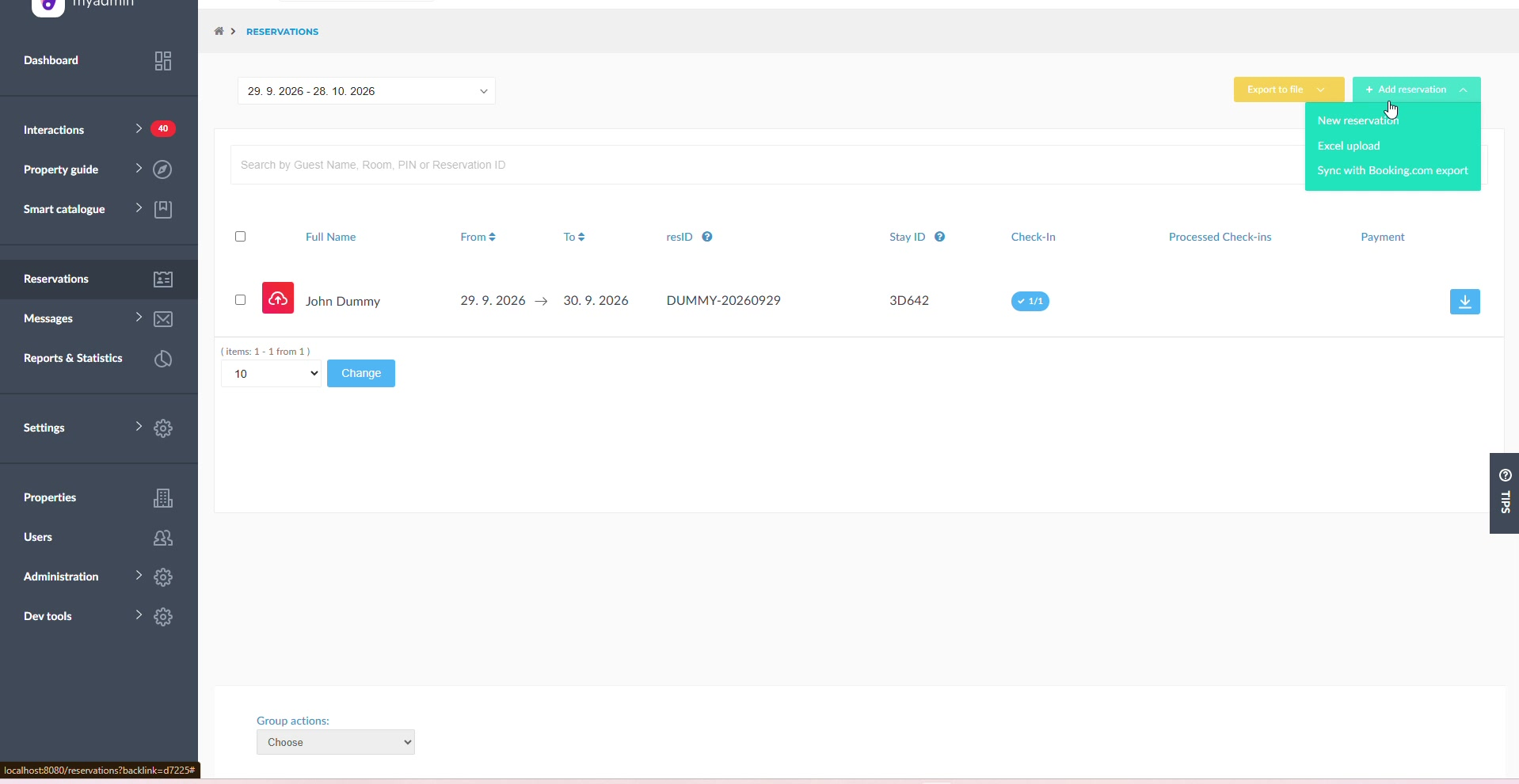Click the Property guide compass icon
The image size is (1519, 784).
pos(163,169)
